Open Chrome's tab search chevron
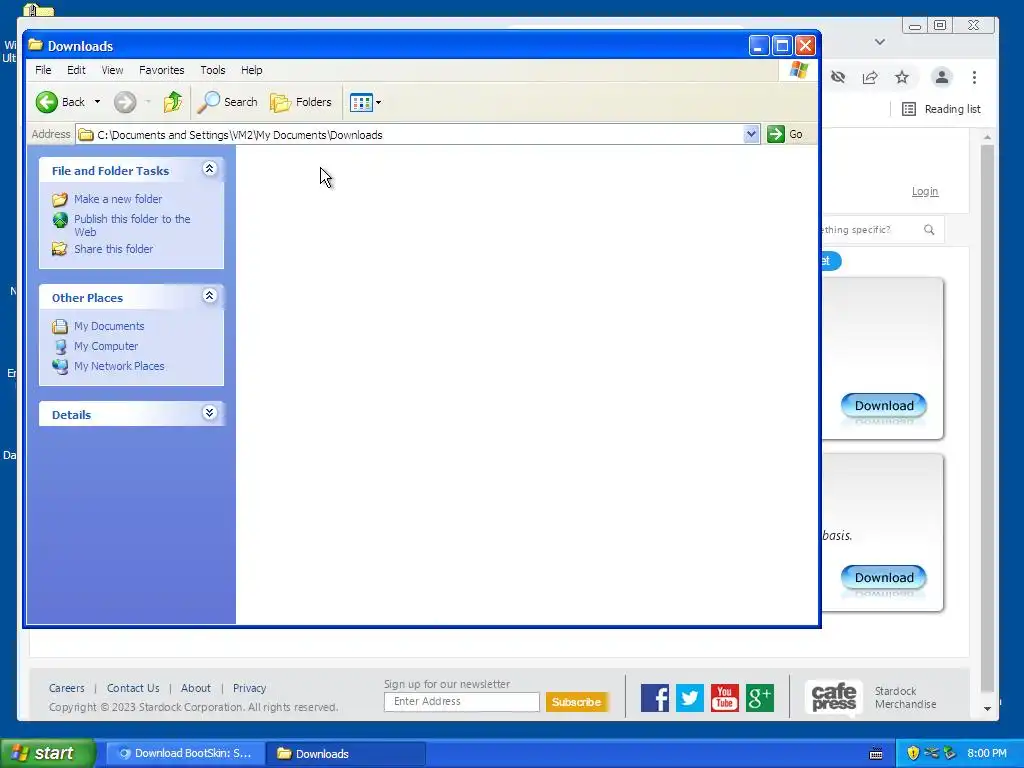Screen dimensions: 1024x768 click(880, 42)
